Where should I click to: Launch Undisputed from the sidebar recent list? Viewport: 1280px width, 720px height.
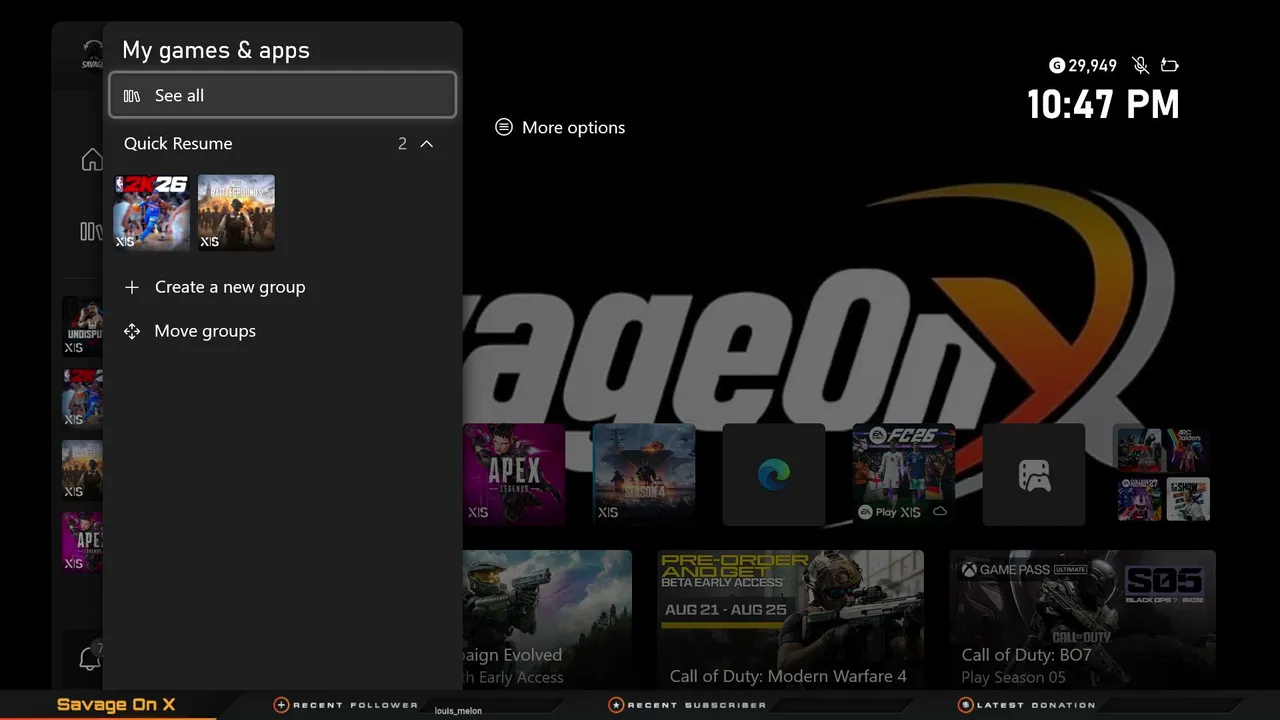82,327
